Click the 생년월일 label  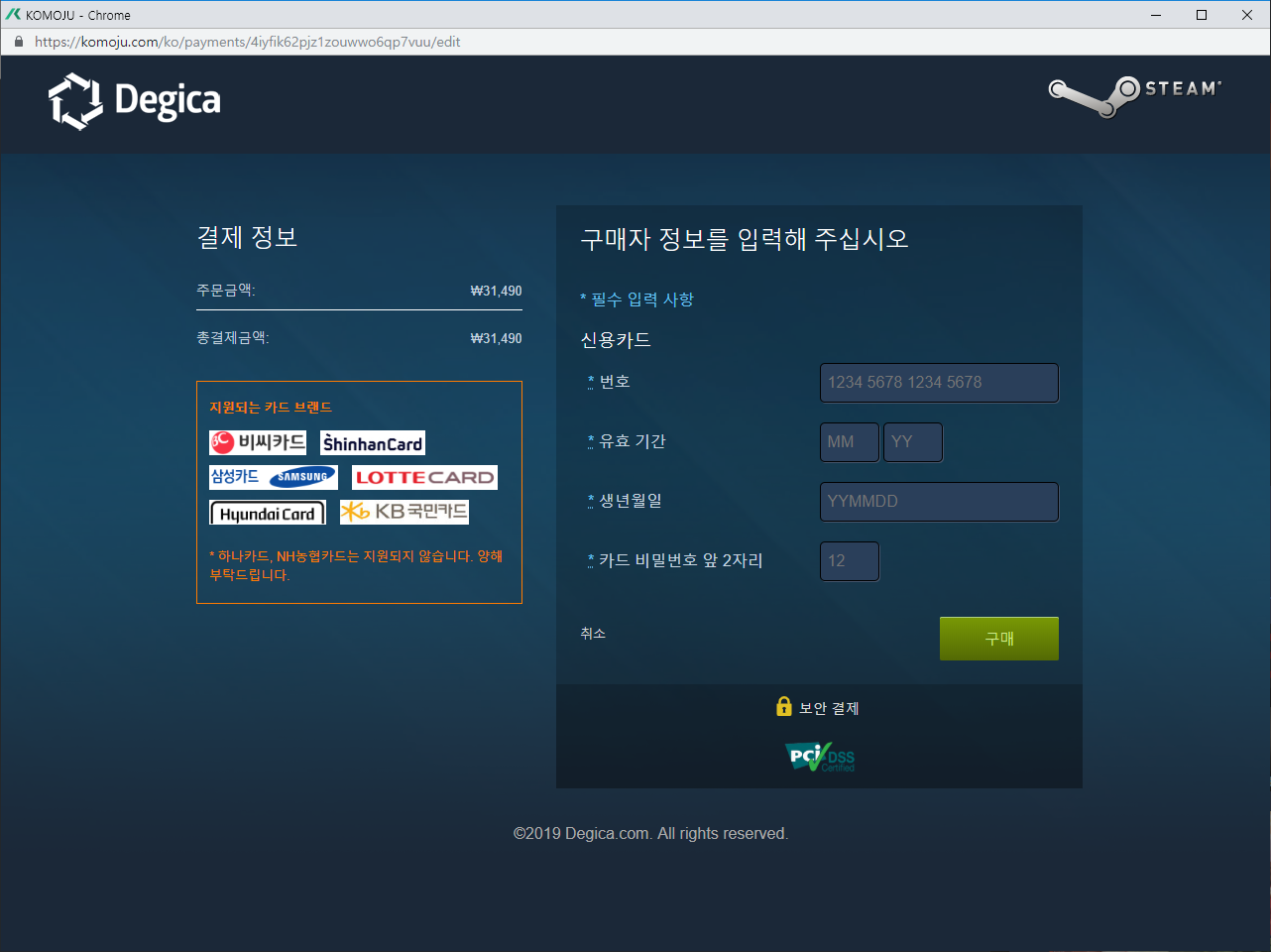coord(631,501)
